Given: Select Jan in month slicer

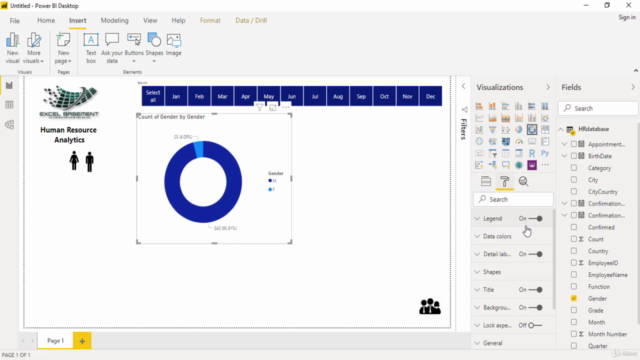Looking at the screenshot, I should pyautogui.click(x=176, y=96).
